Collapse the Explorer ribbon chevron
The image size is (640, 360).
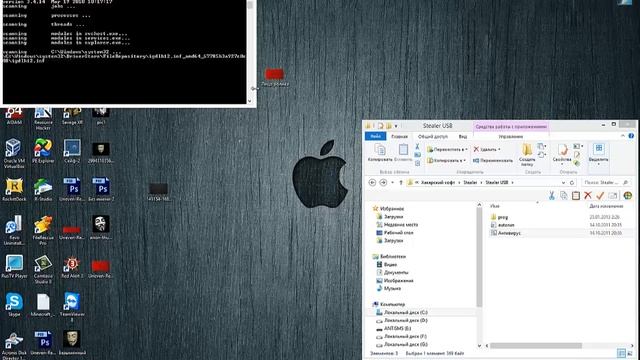point(623,136)
